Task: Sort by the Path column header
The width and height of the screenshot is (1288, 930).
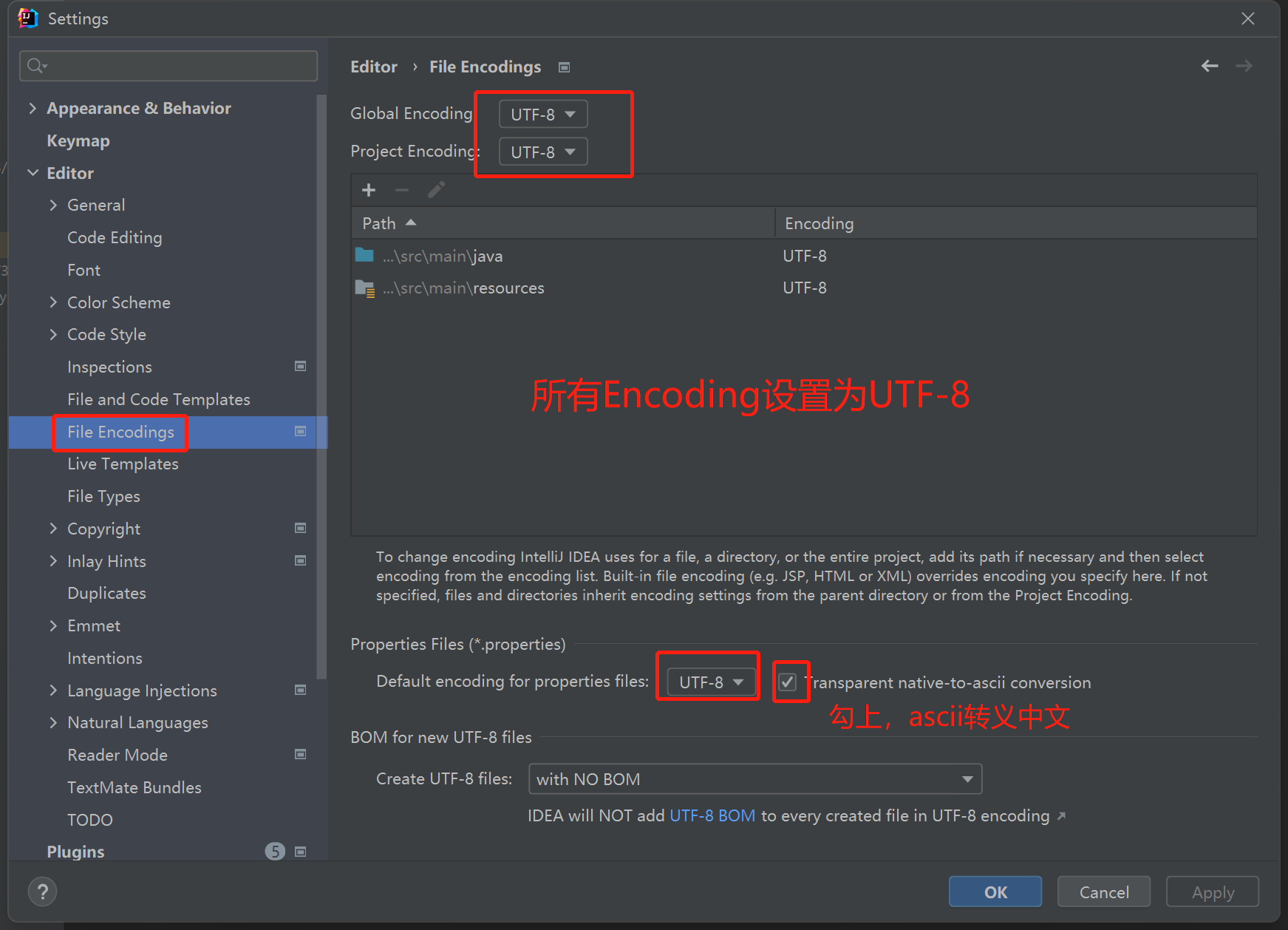Action: click(x=562, y=223)
